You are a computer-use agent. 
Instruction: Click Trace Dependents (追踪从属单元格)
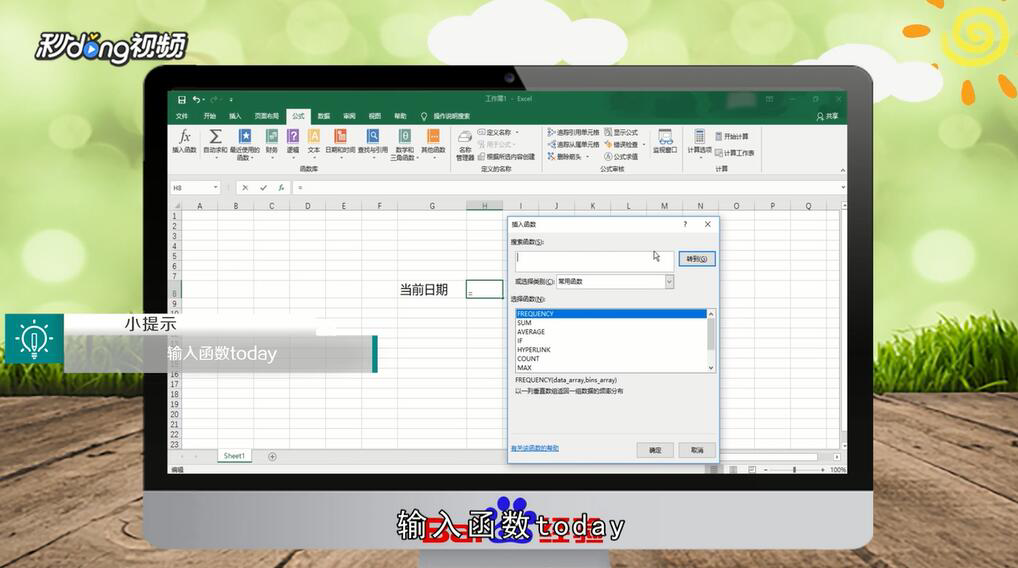573,144
